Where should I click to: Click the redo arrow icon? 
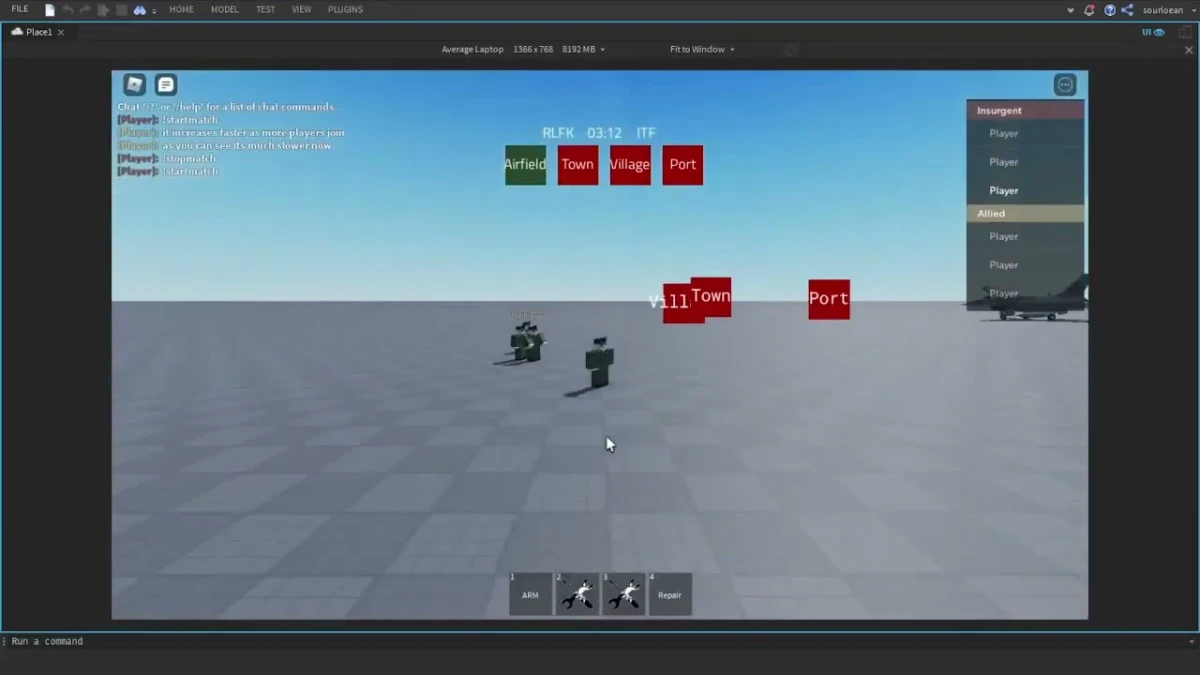click(x=85, y=10)
